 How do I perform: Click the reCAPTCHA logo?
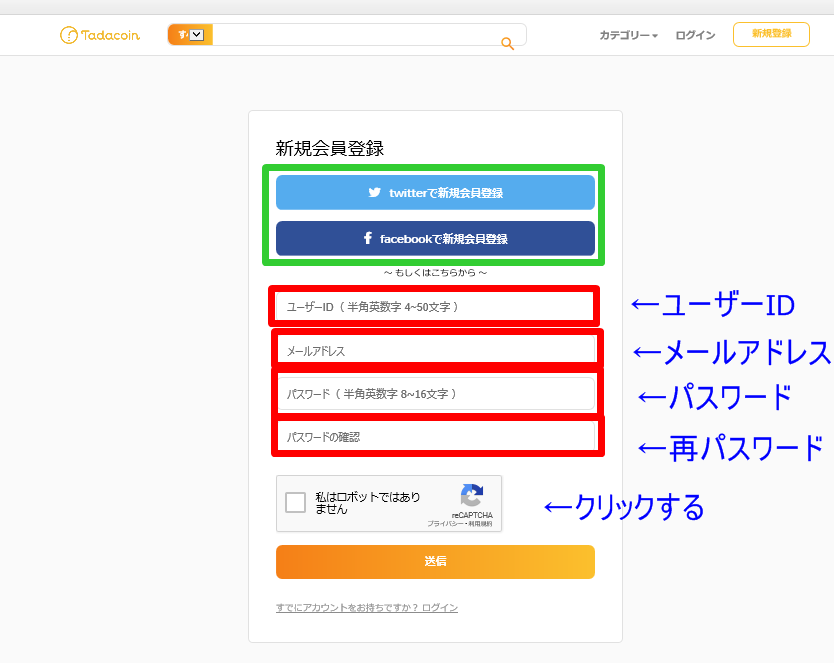point(472,496)
